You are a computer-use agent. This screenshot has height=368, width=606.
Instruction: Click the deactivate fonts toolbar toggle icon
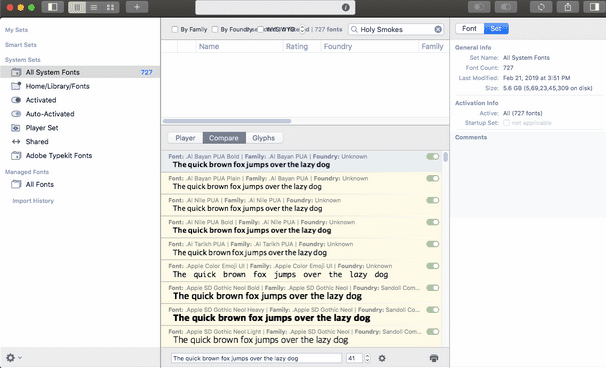[479, 7]
